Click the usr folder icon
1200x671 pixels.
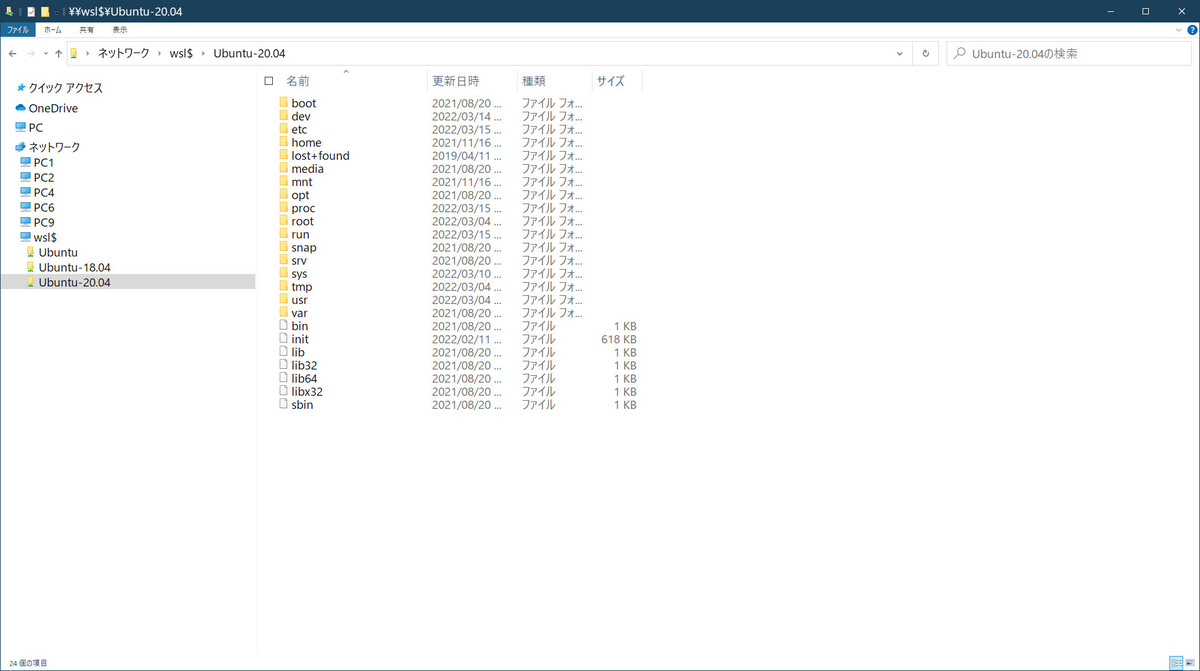(284, 300)
